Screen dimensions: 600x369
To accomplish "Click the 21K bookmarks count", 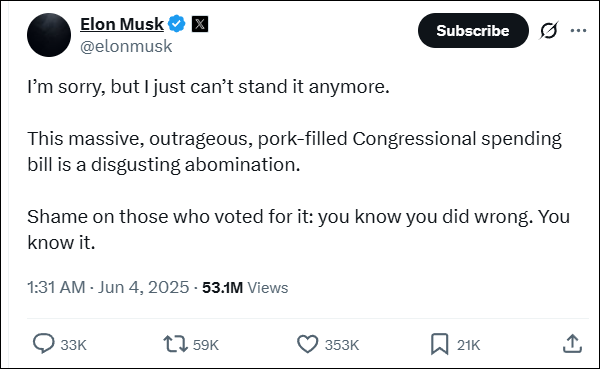I will pos(468,345).
